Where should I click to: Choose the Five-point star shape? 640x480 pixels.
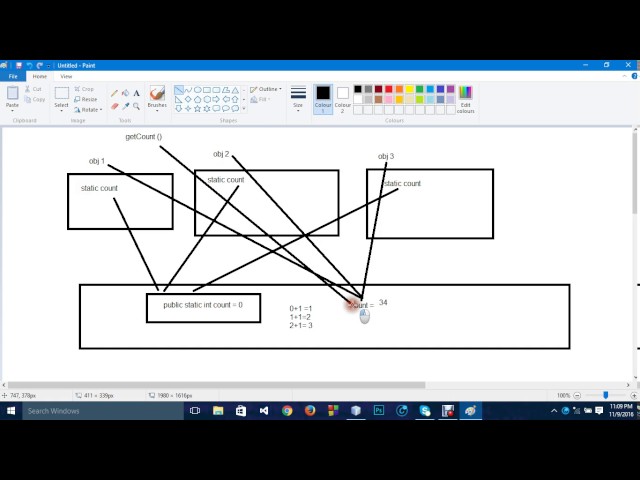click(198, 109)
